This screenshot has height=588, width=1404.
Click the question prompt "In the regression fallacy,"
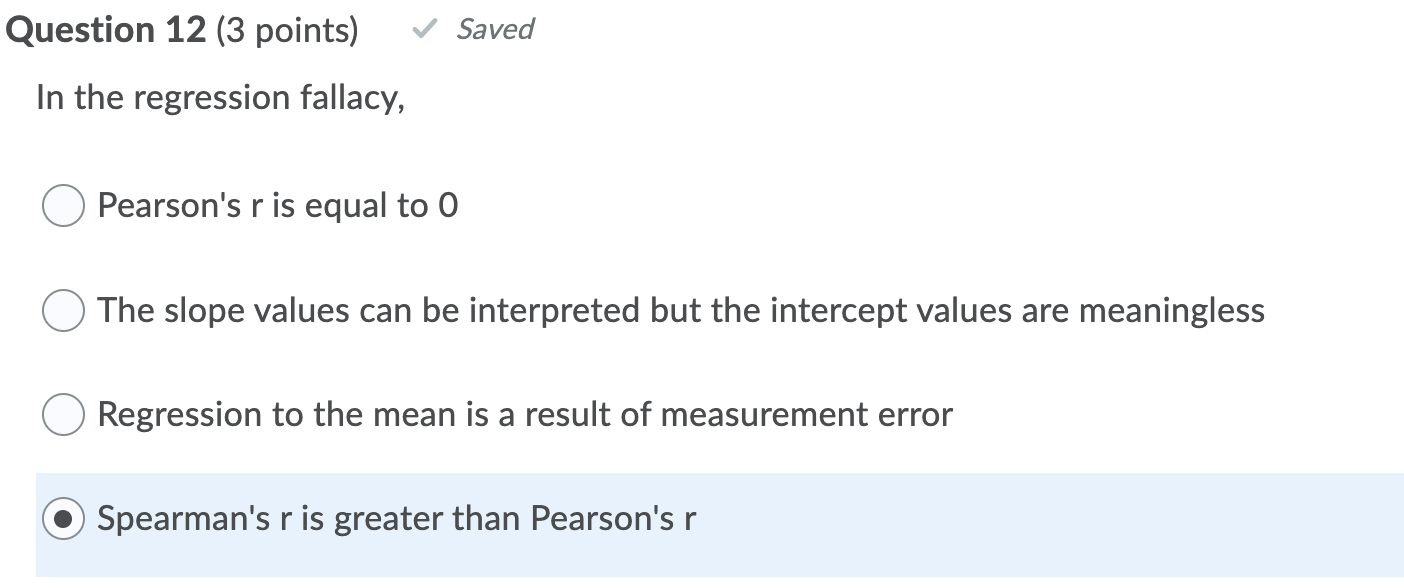(218, 97)
